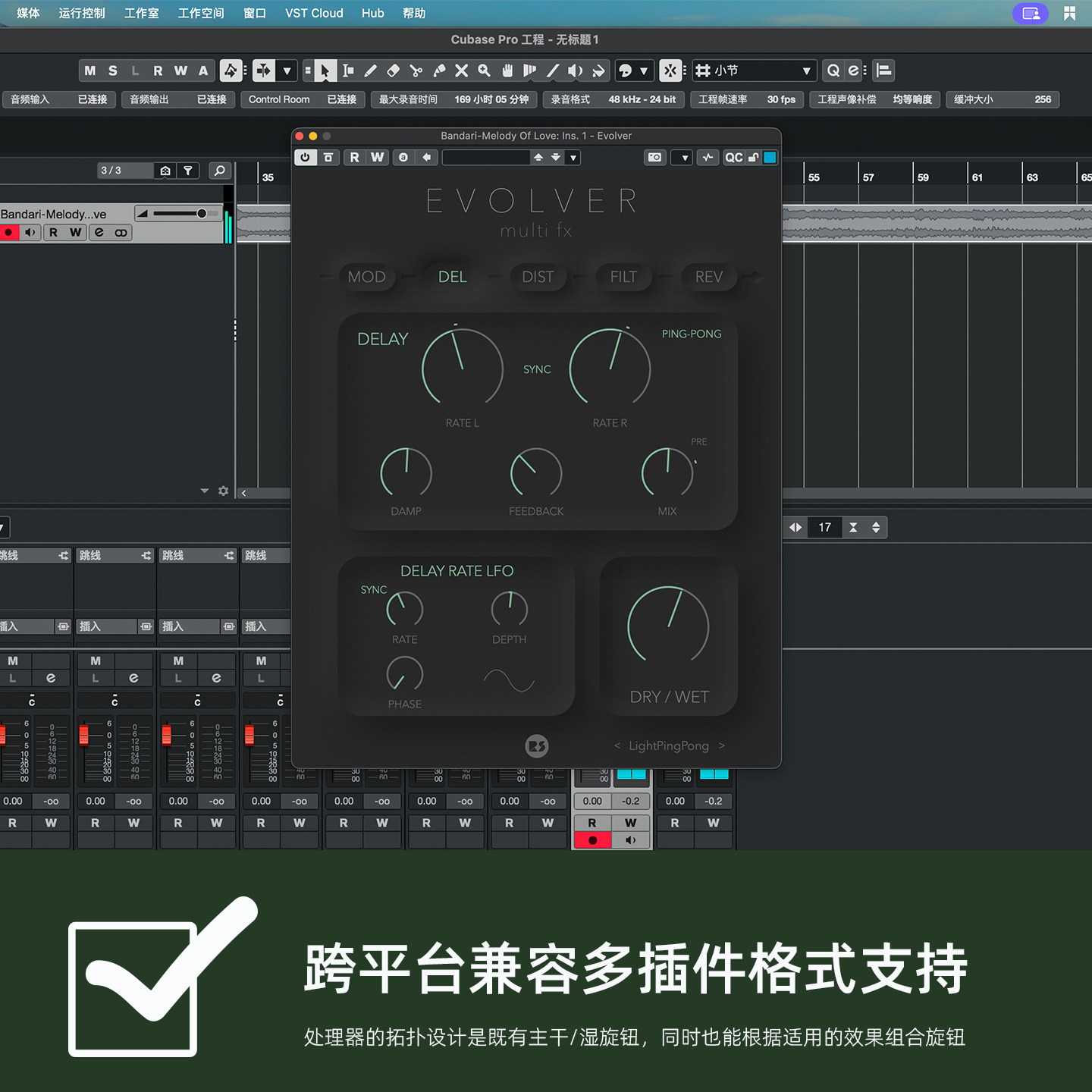1092x1092 pixels.
Task: Activate the Mute X tool
Action: tap(462, 71)
